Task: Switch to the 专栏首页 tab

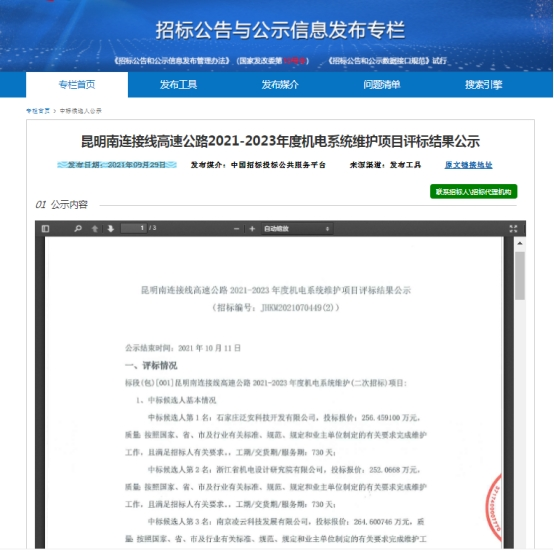Action: (77, 84)
